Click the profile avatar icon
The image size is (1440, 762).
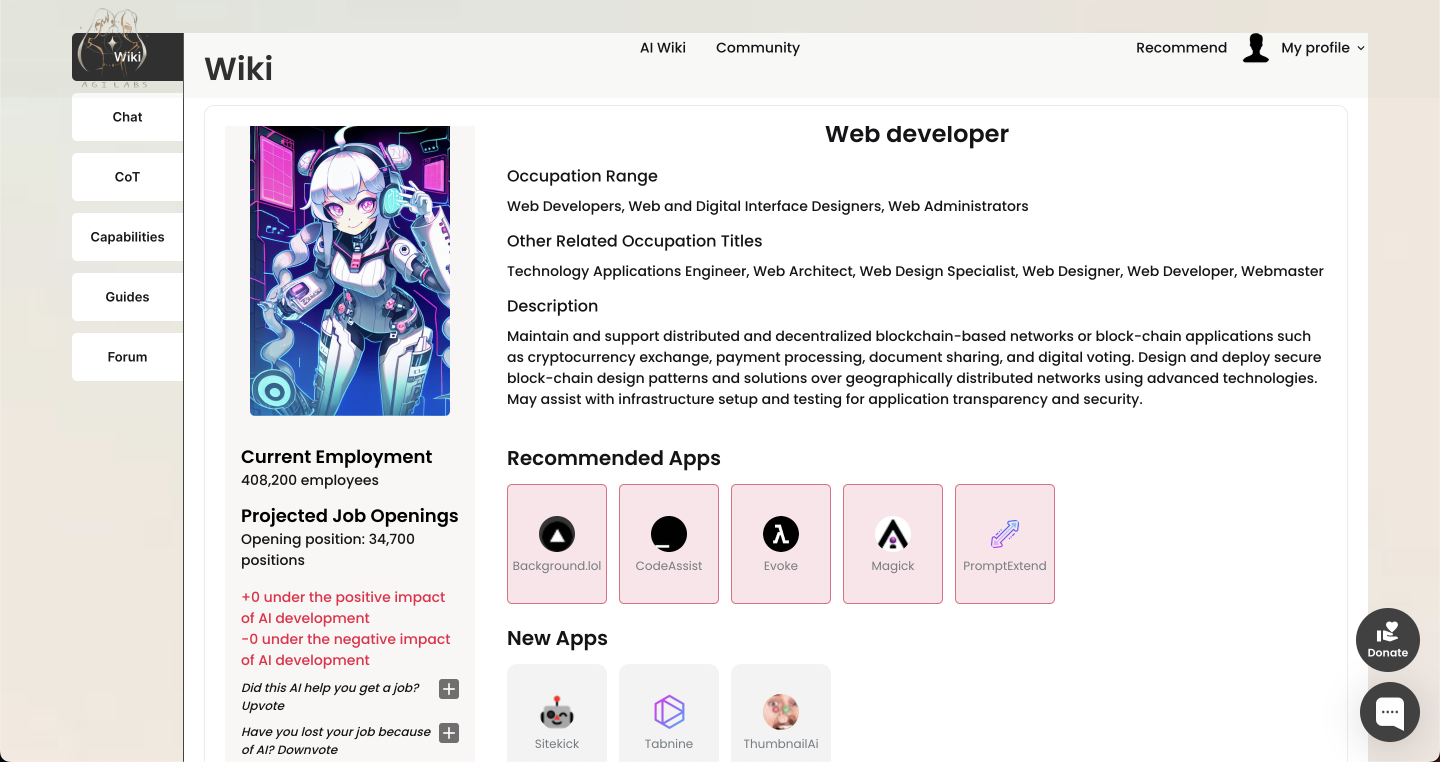[1256, 48]
